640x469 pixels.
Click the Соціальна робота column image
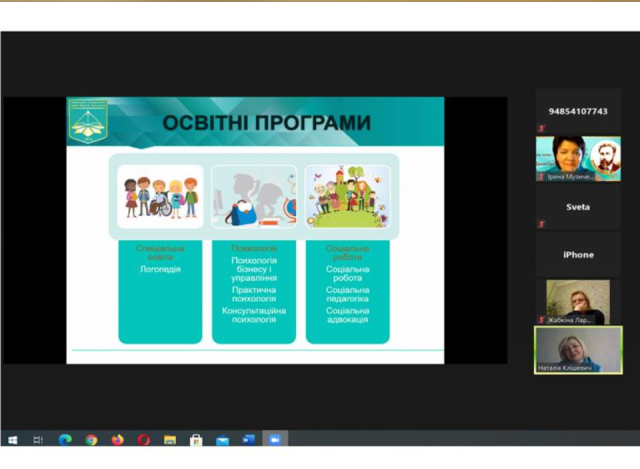click(x=347, y=196)
